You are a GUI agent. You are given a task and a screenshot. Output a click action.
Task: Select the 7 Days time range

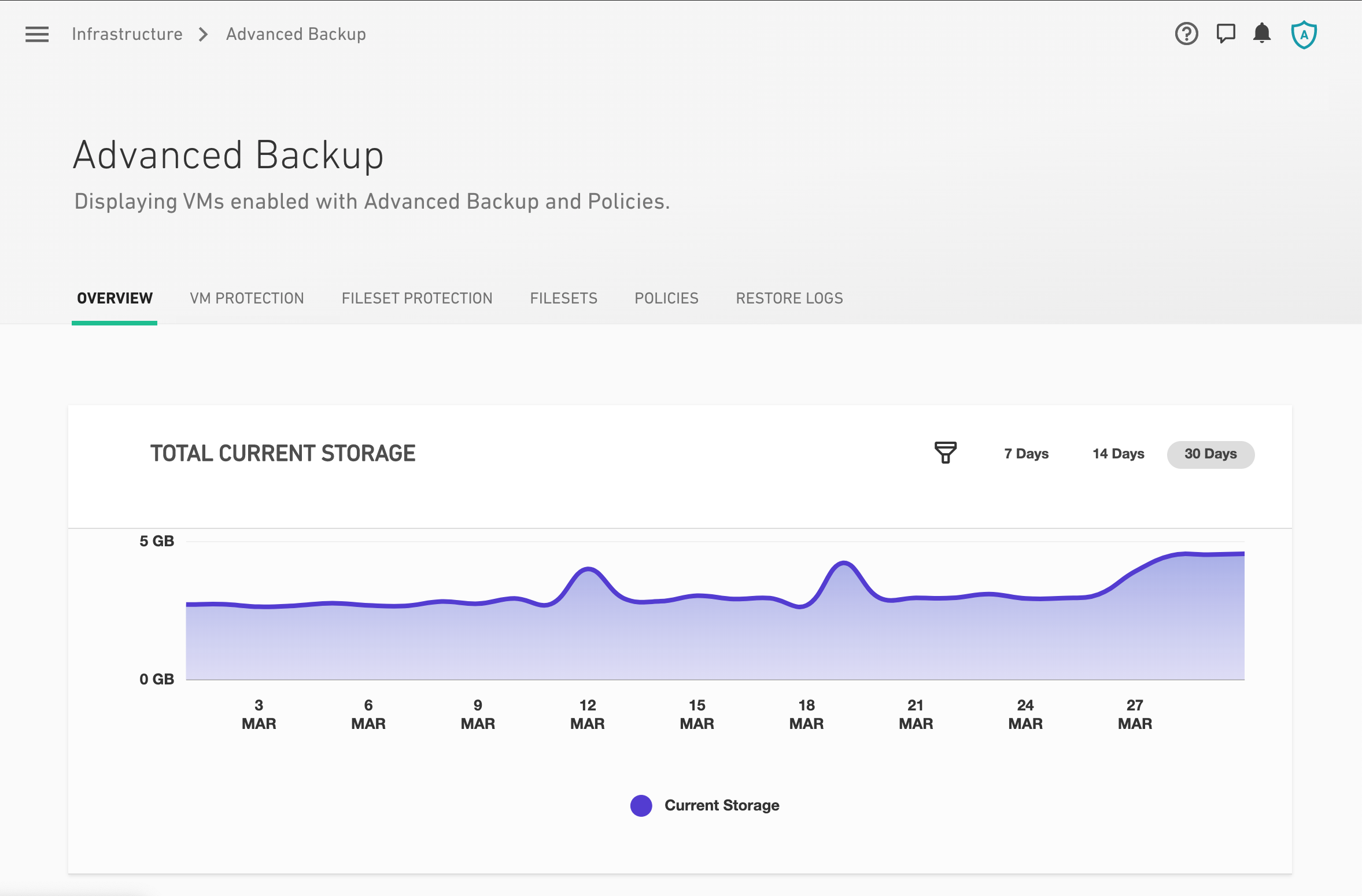tap(1025, 454)
